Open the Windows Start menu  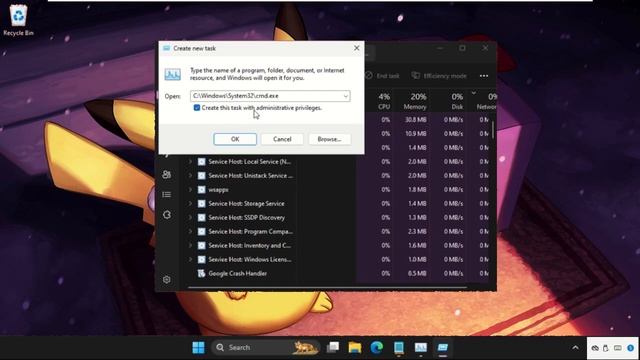click(x=198, y=347)
